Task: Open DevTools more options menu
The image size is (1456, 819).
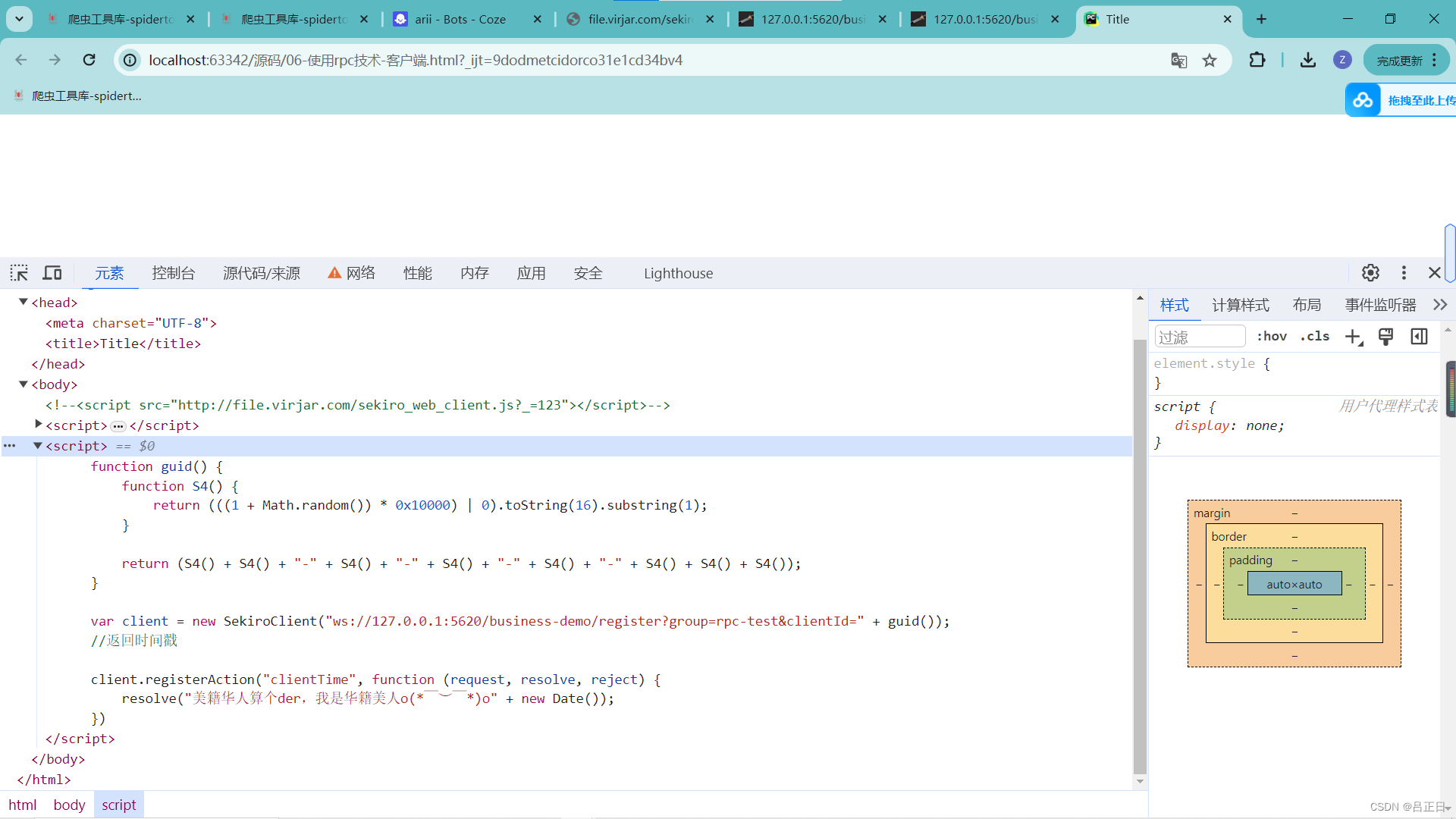Action: point(1404,273)
